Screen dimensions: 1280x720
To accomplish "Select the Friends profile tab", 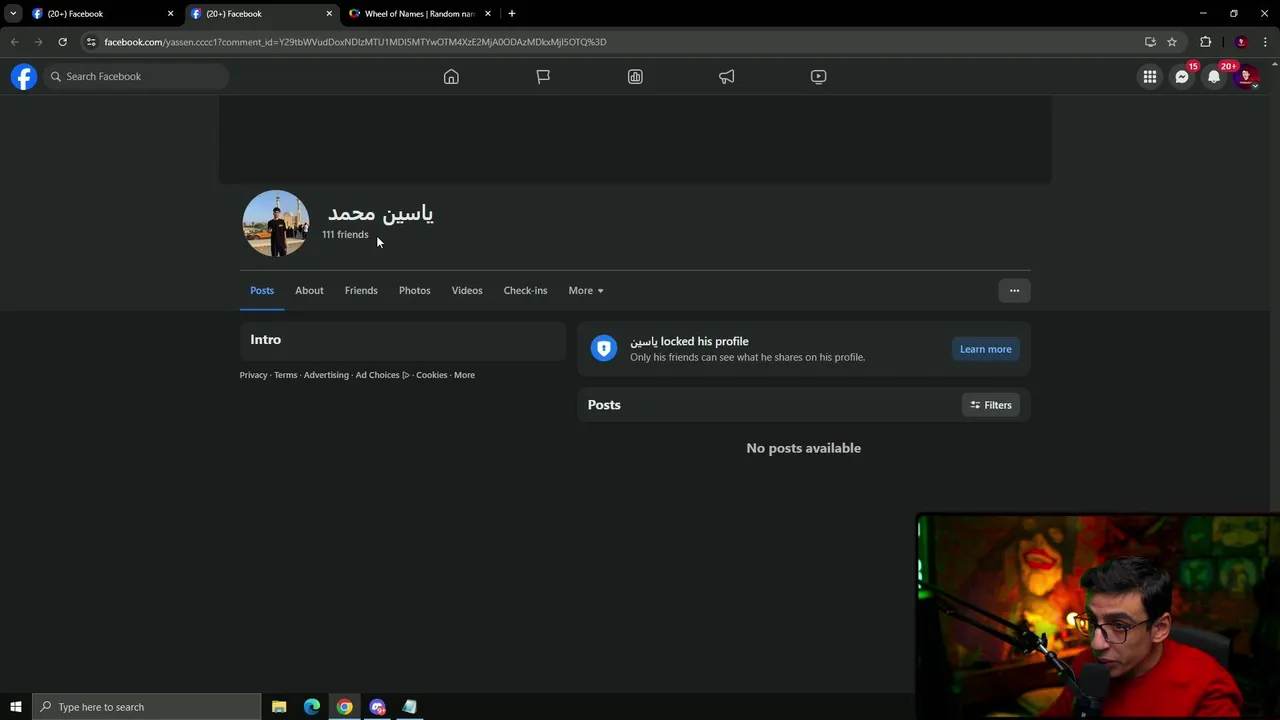I will pyautogui.click(x=361, y=291).
